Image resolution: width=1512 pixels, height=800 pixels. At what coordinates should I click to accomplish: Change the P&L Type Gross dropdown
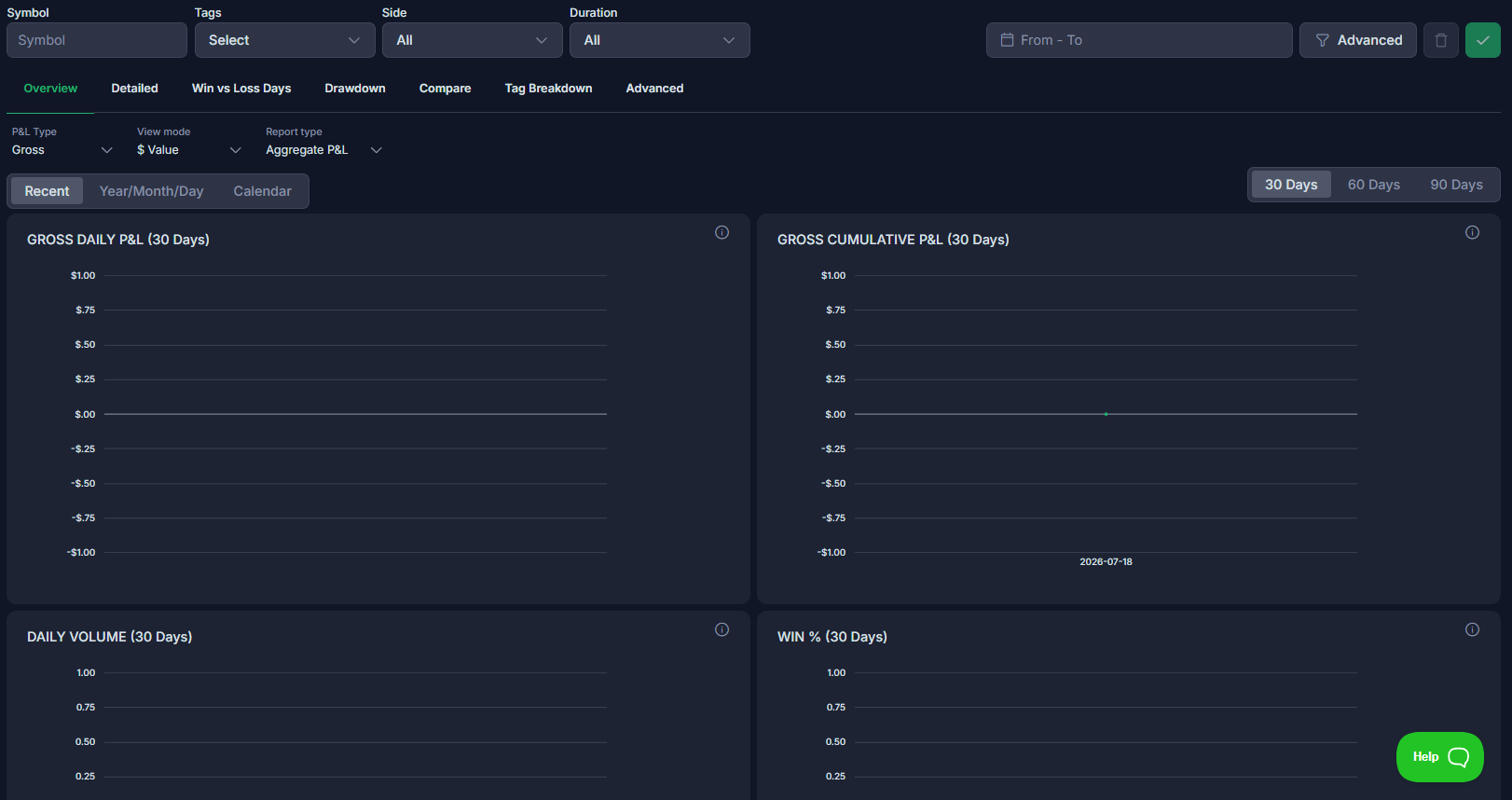(x=62, y=150)
